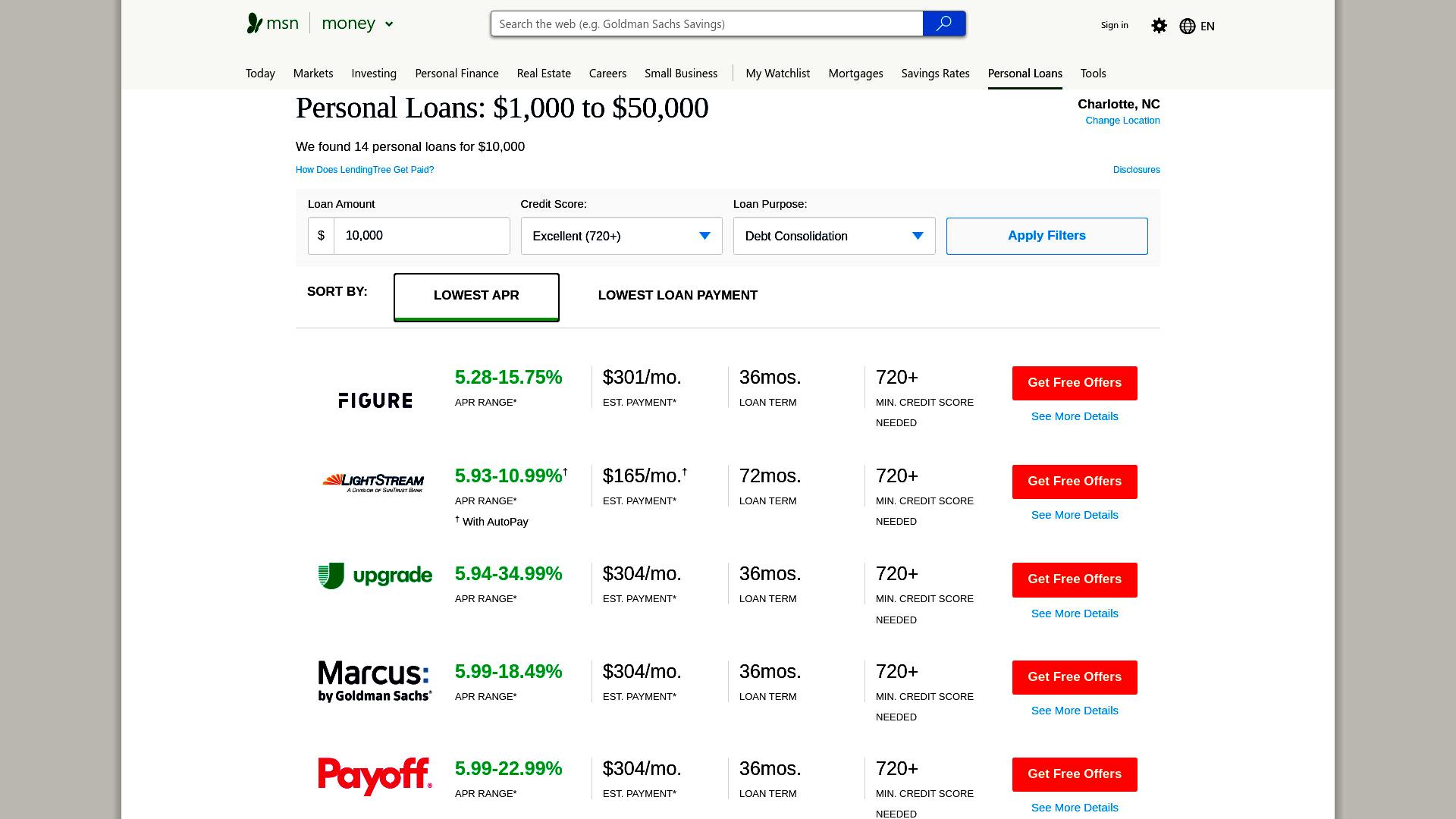This screenshot has width=1456, height=819.
Task: Click the 5.99-18.49% APR range
Action: coord(508,672)
